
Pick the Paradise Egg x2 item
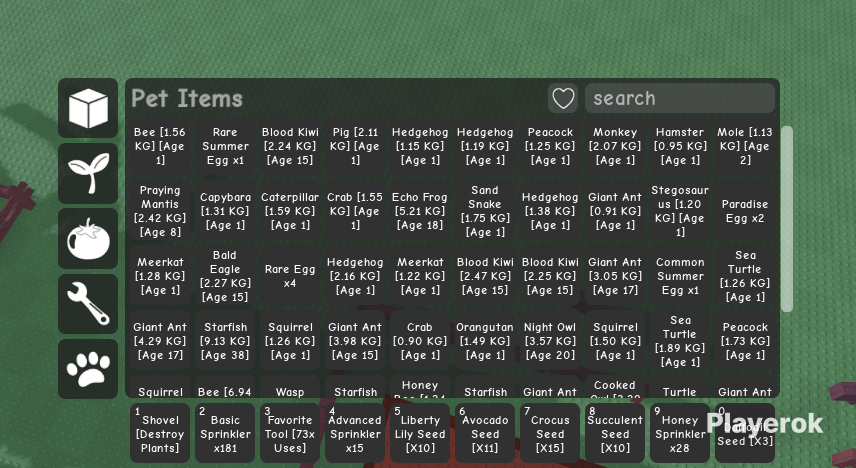coord(745,211)
